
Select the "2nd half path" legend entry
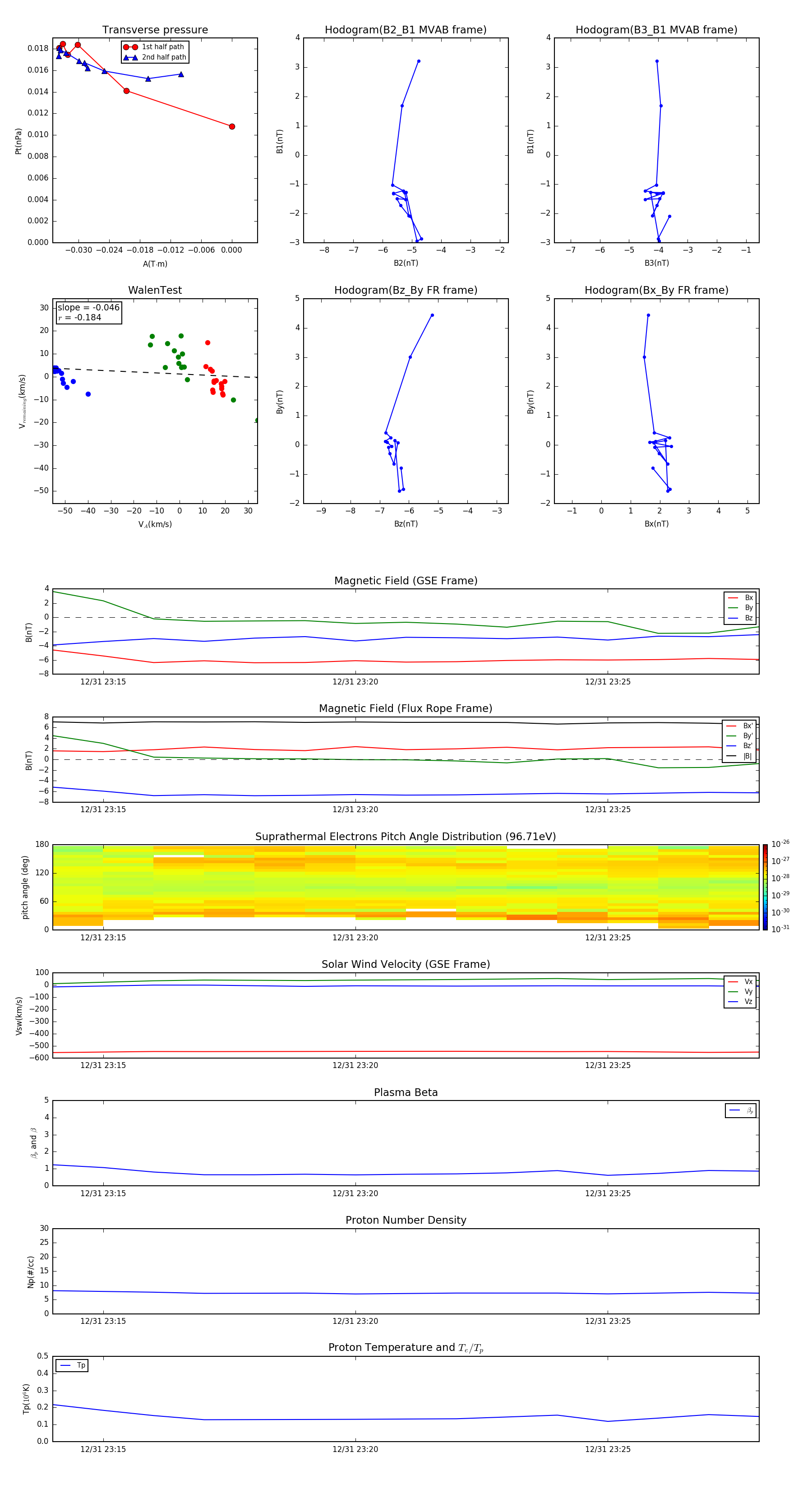pyautogui.click(x=155, y=57)
